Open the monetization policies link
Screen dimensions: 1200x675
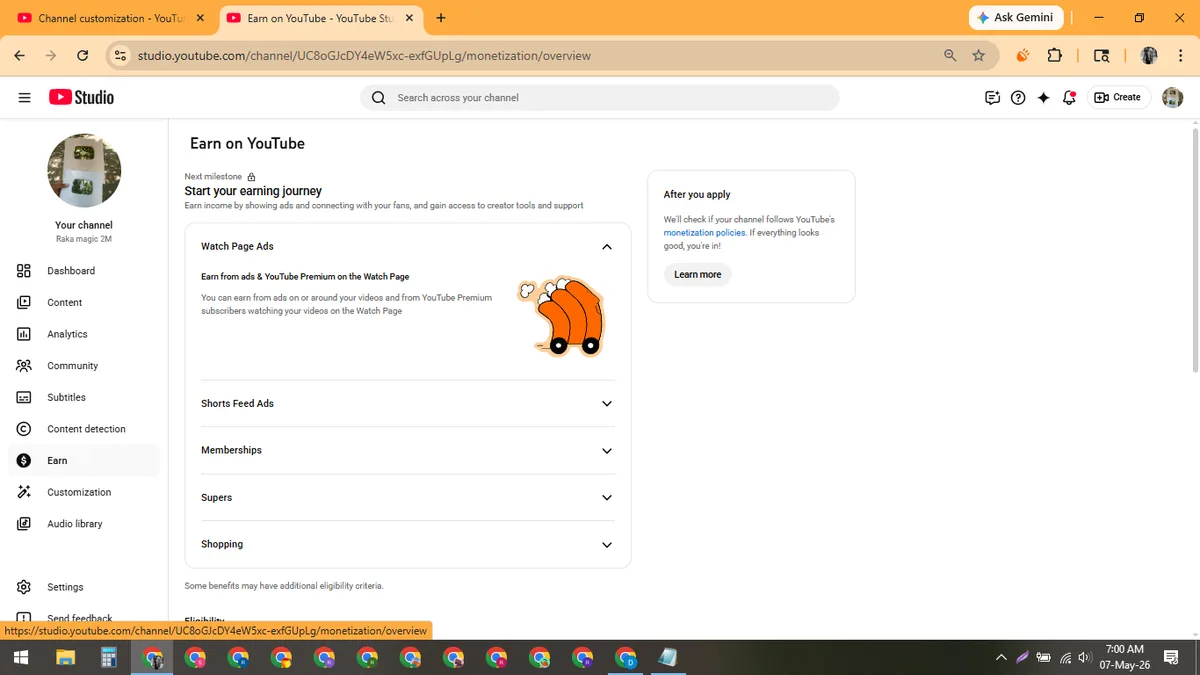coord(704,232)
